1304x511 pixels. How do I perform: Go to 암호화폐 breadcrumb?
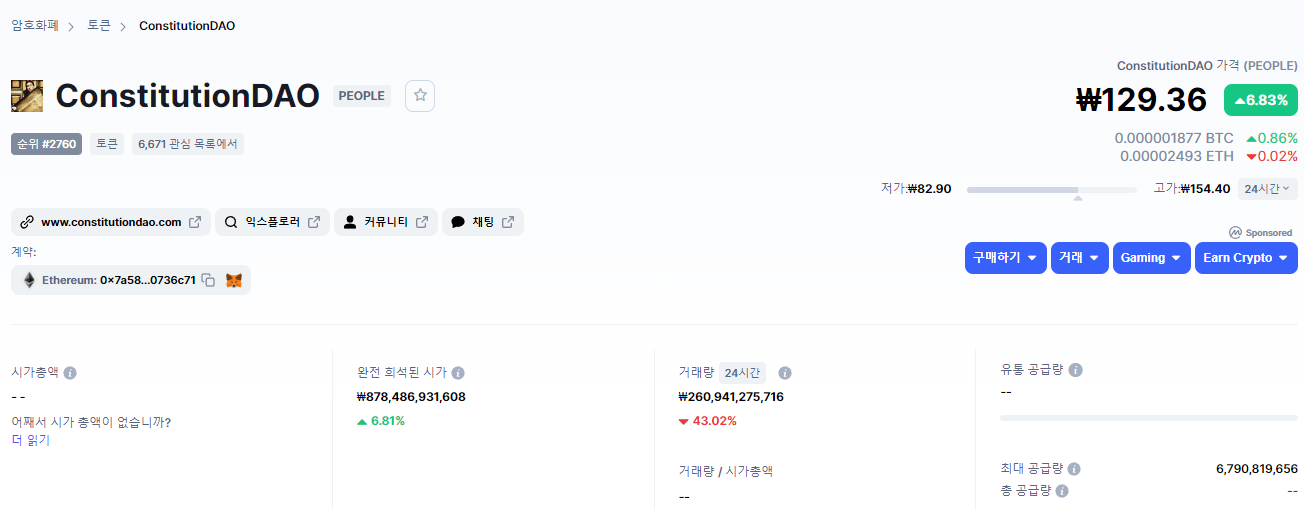coord(35,26)
